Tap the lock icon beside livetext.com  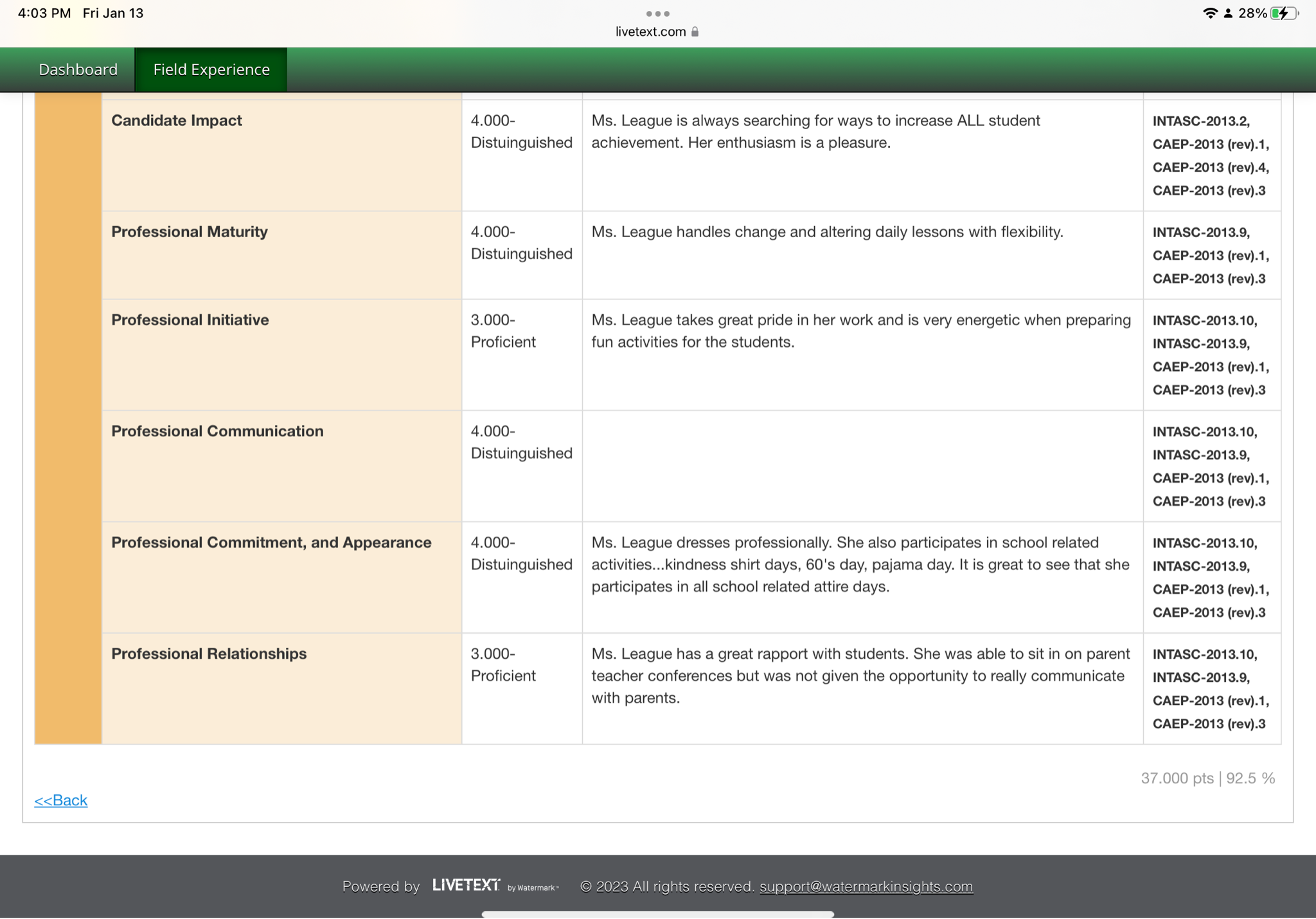695,31
